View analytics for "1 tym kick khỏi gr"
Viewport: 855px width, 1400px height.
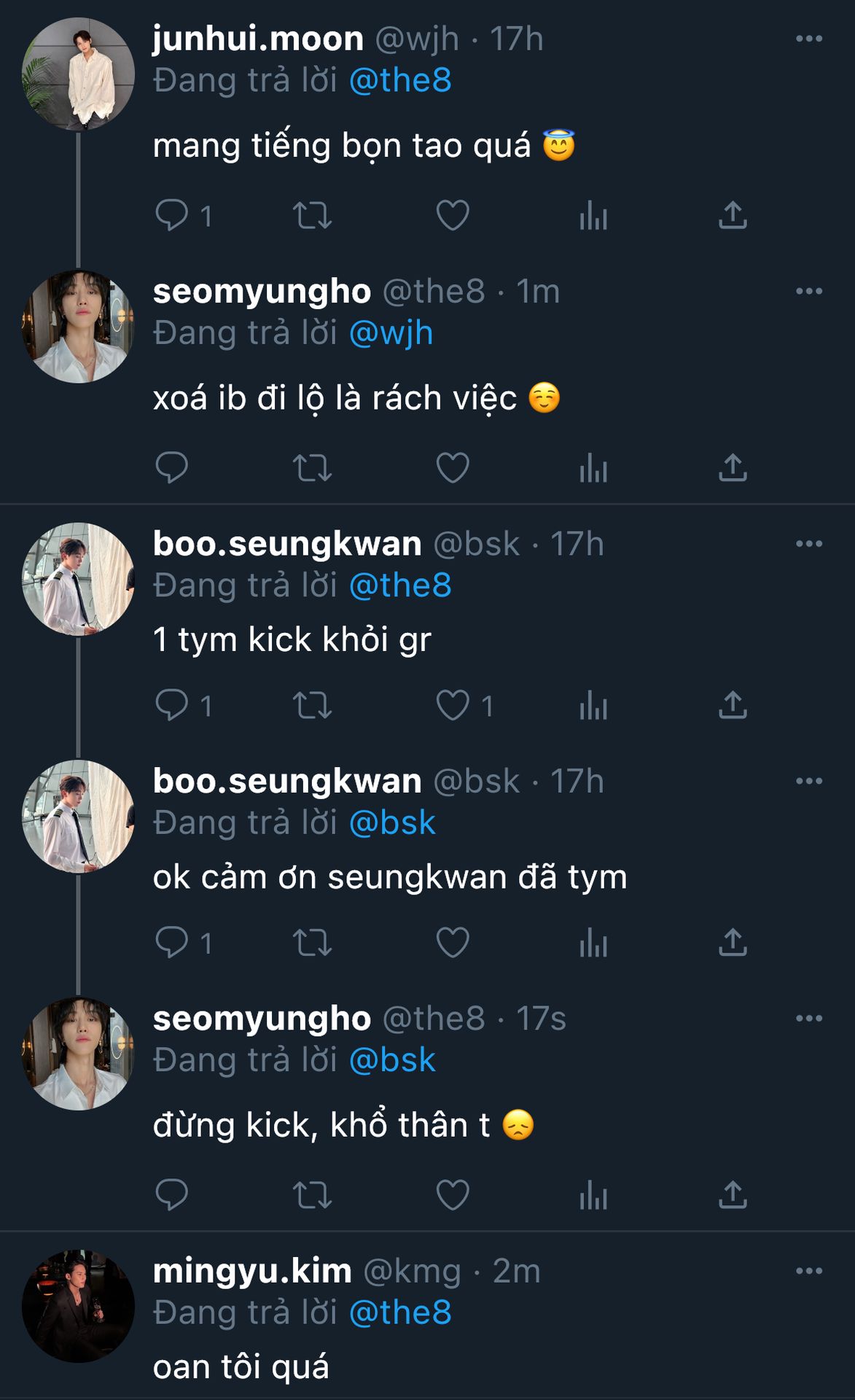(593, 706)
